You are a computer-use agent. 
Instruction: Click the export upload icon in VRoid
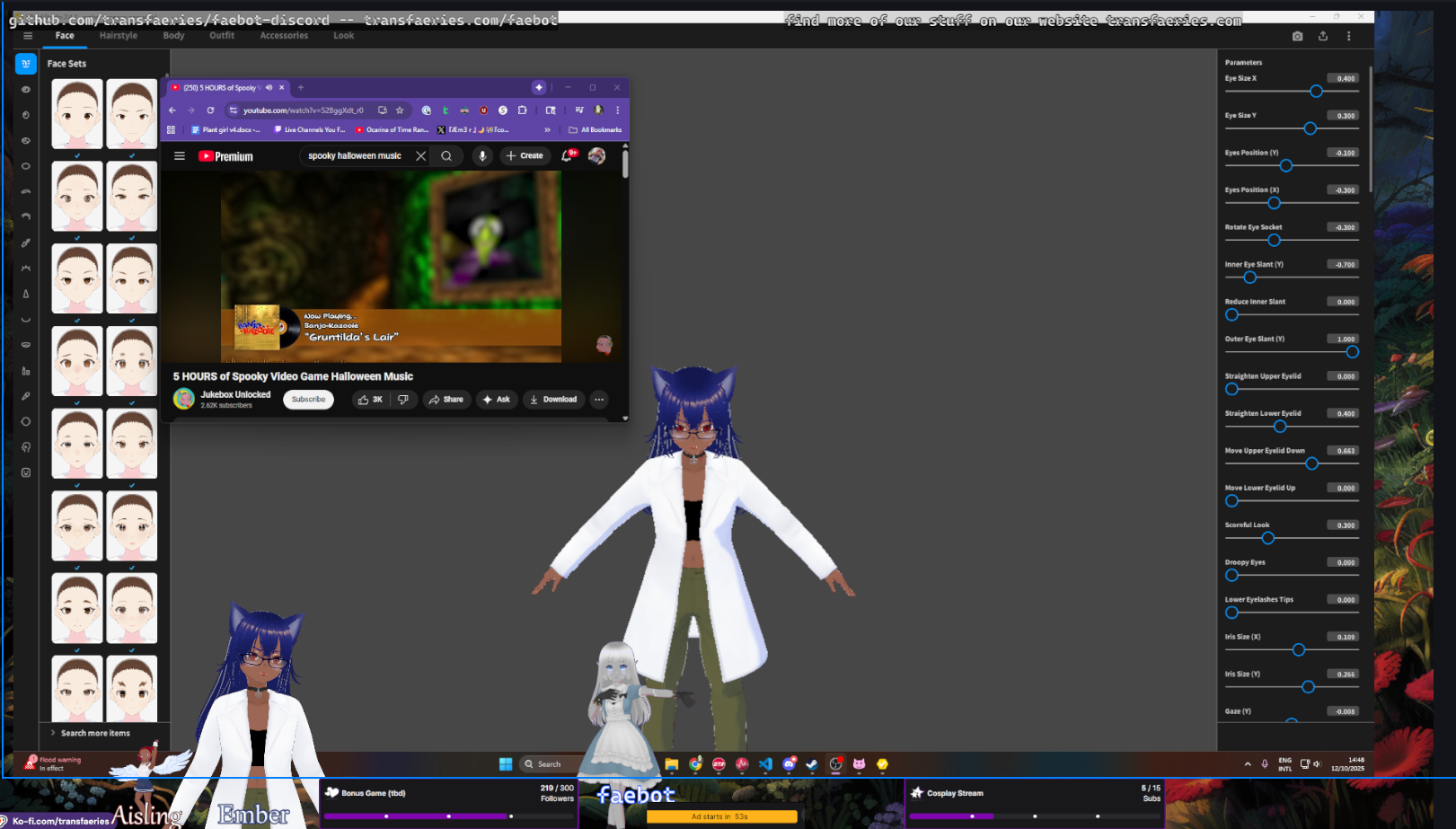1323,36
